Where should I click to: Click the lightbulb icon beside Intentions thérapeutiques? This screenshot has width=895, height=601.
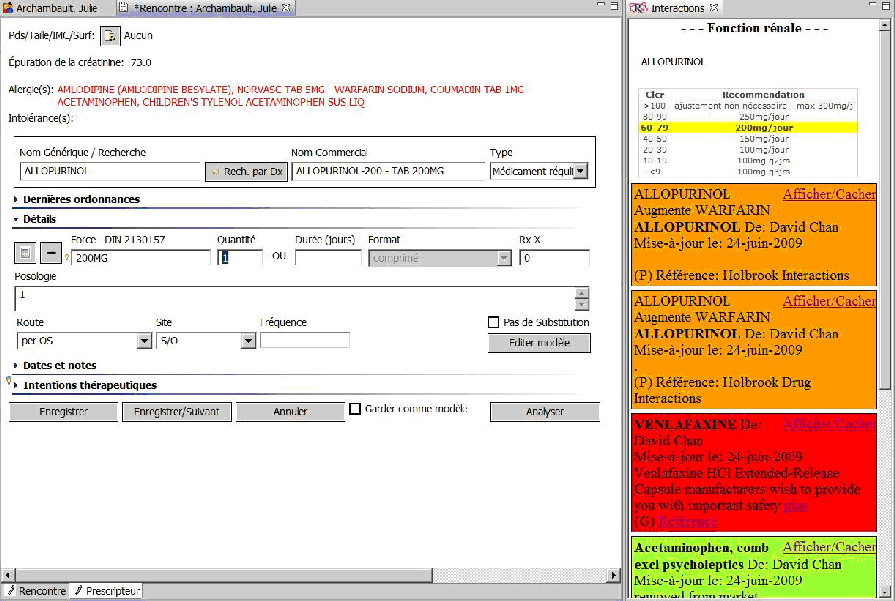pyautogui.click(x=10, y=381)
